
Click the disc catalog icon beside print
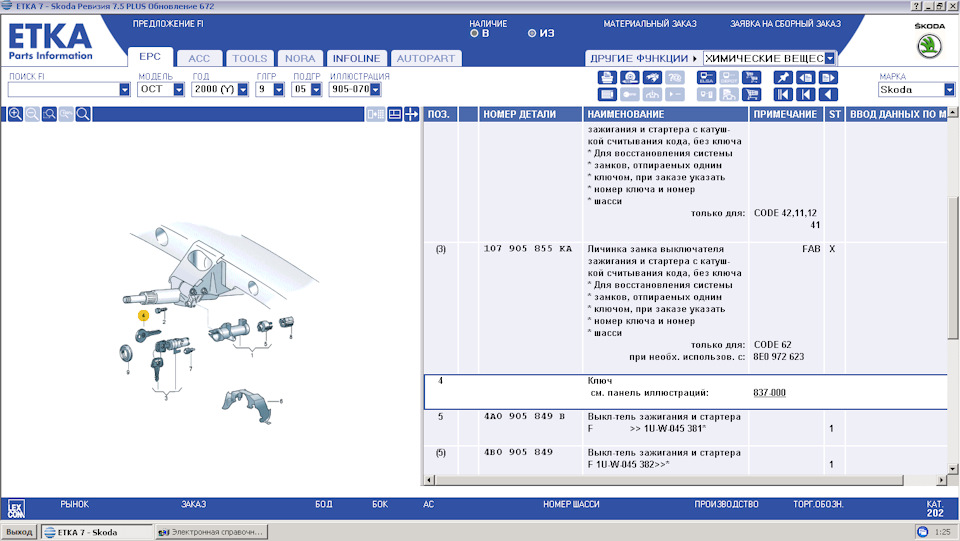coord(629,78)
